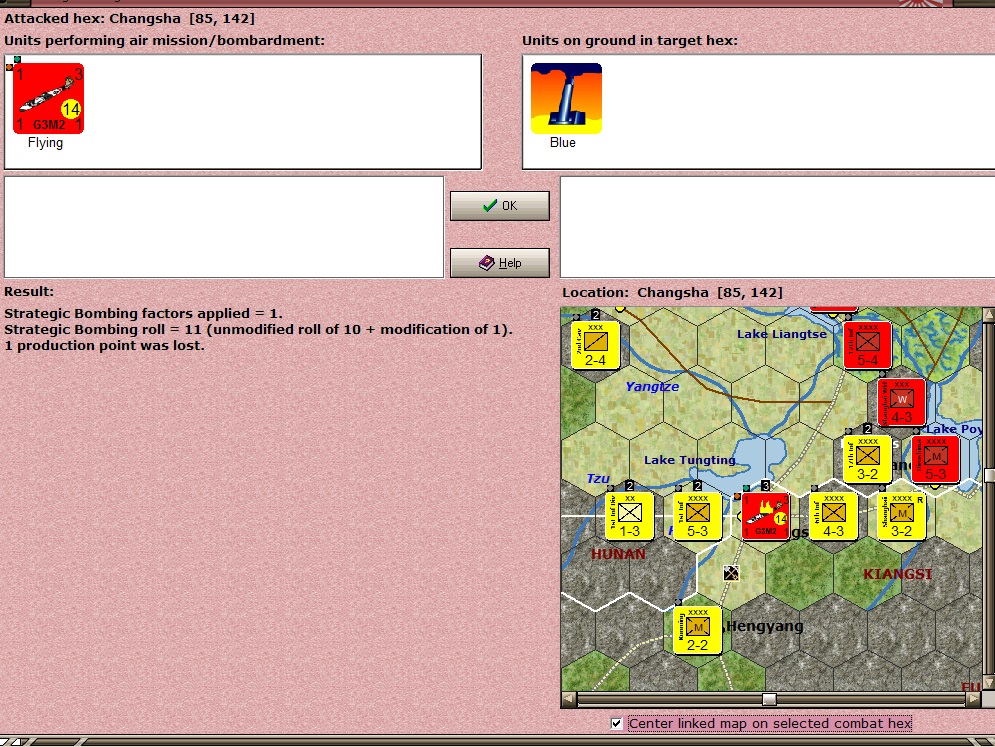Click the map vertical scrollbar up arrow
Viewport: 995px width, 747px height.
click(x=989, y=314)
